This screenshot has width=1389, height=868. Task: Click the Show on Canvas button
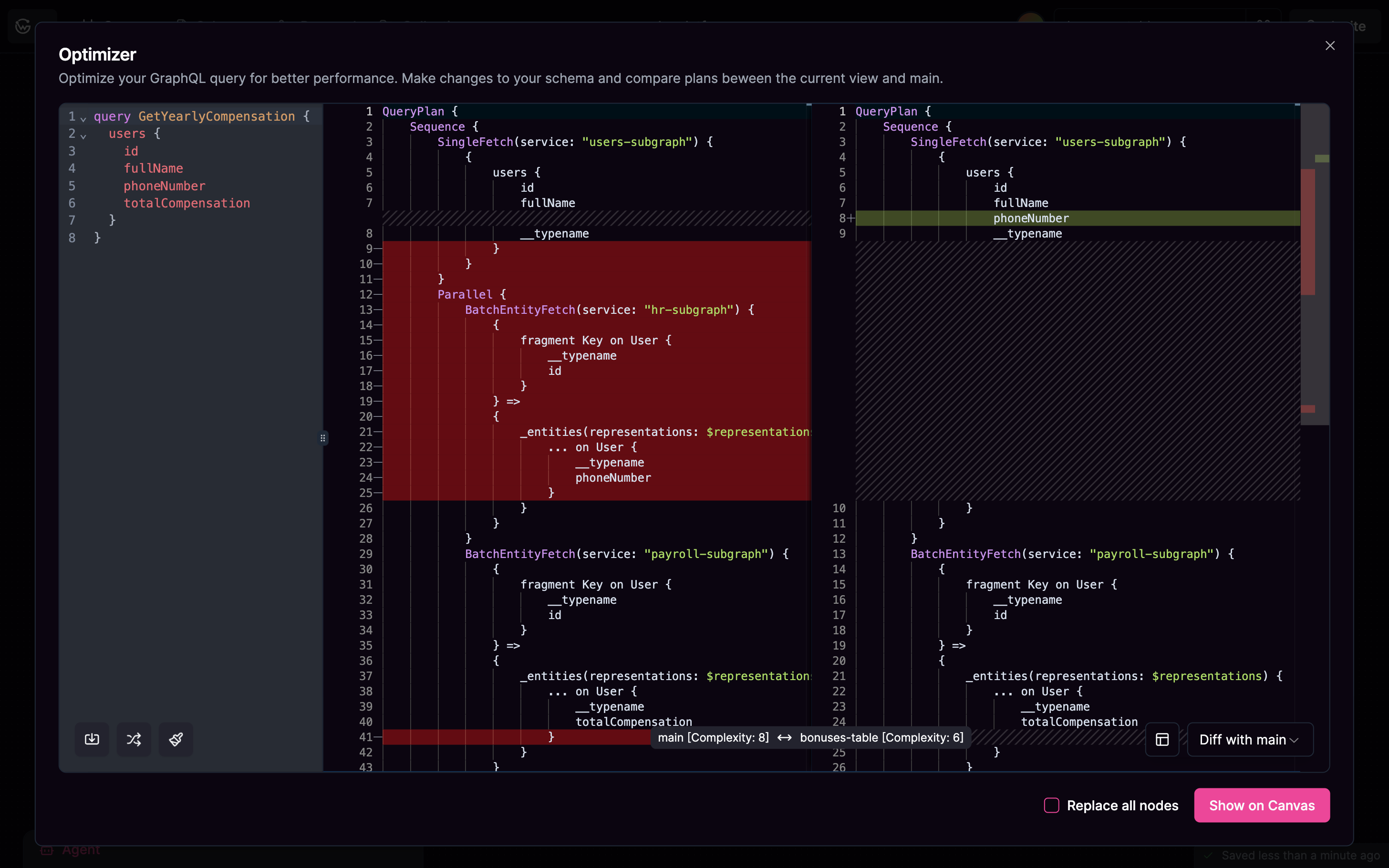1261,806
